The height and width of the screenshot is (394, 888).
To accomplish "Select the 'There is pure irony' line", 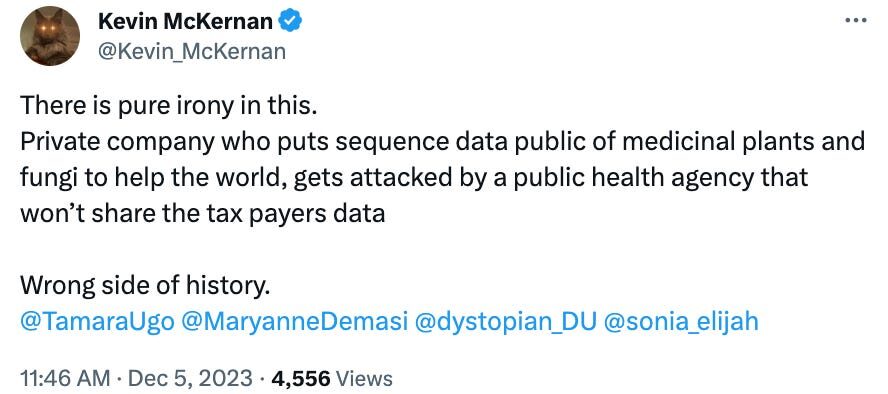I will tap(168, 106).
